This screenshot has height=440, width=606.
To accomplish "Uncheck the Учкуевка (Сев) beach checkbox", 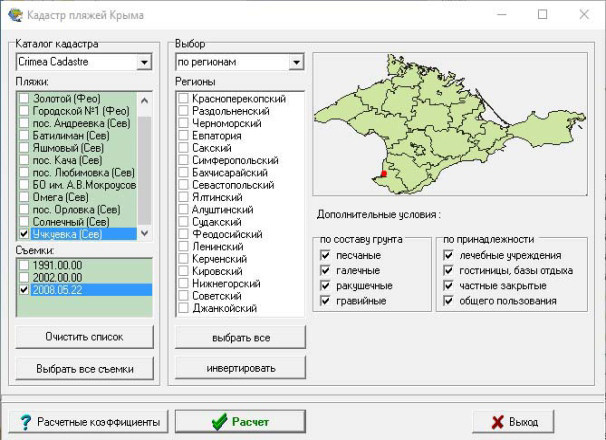I will [x=24, y=234].
